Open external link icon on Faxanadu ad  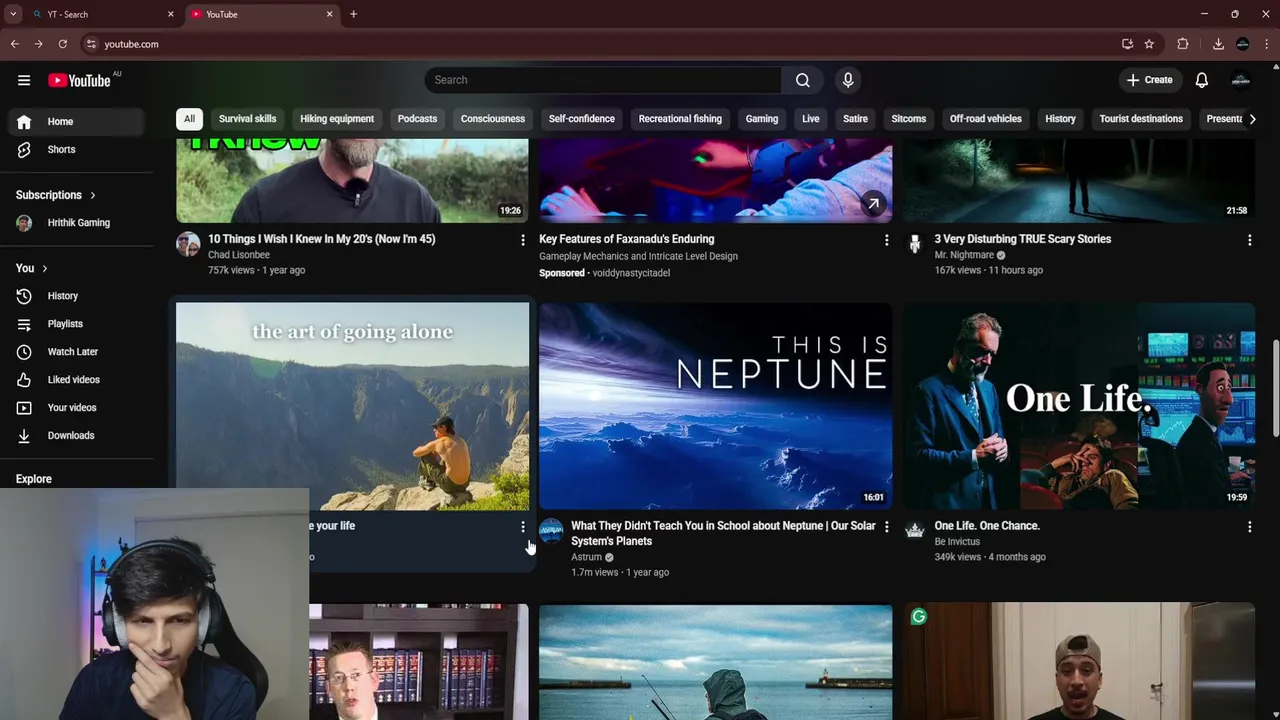[873, 203]
